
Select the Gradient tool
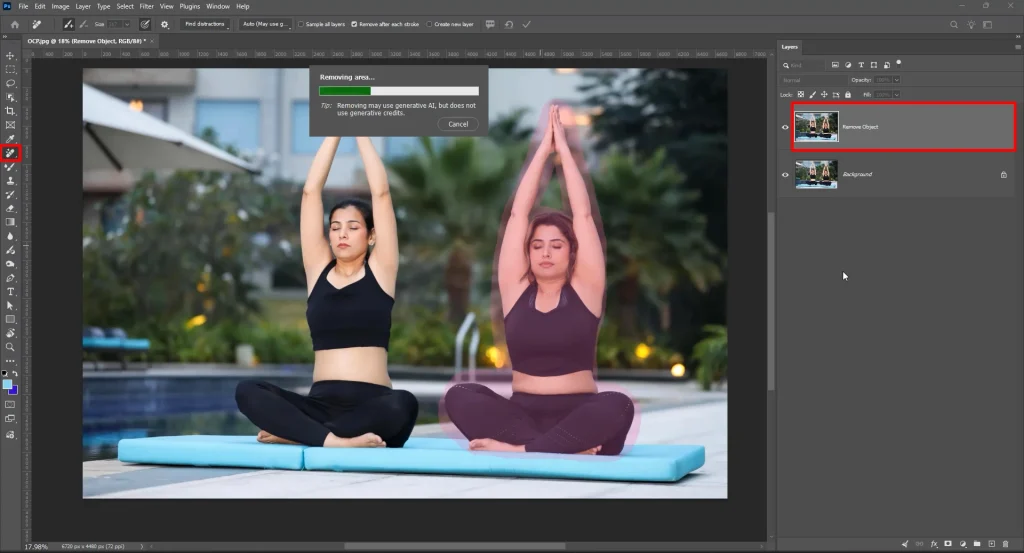coord(10,222)
